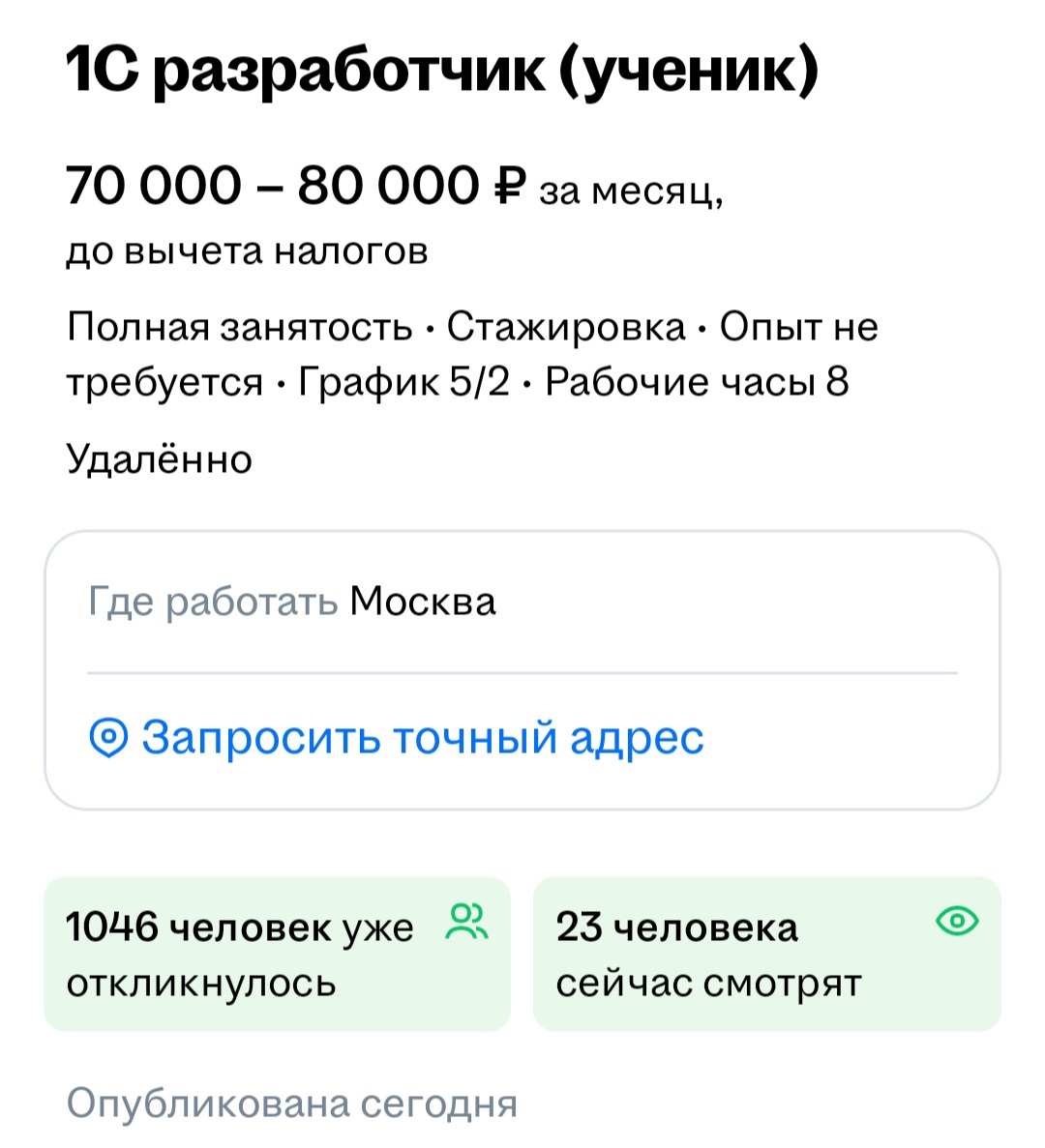1045x1148 pixels.
Task: Request exact address via Запросить точный адрес
Action: (x=422, y=739)
